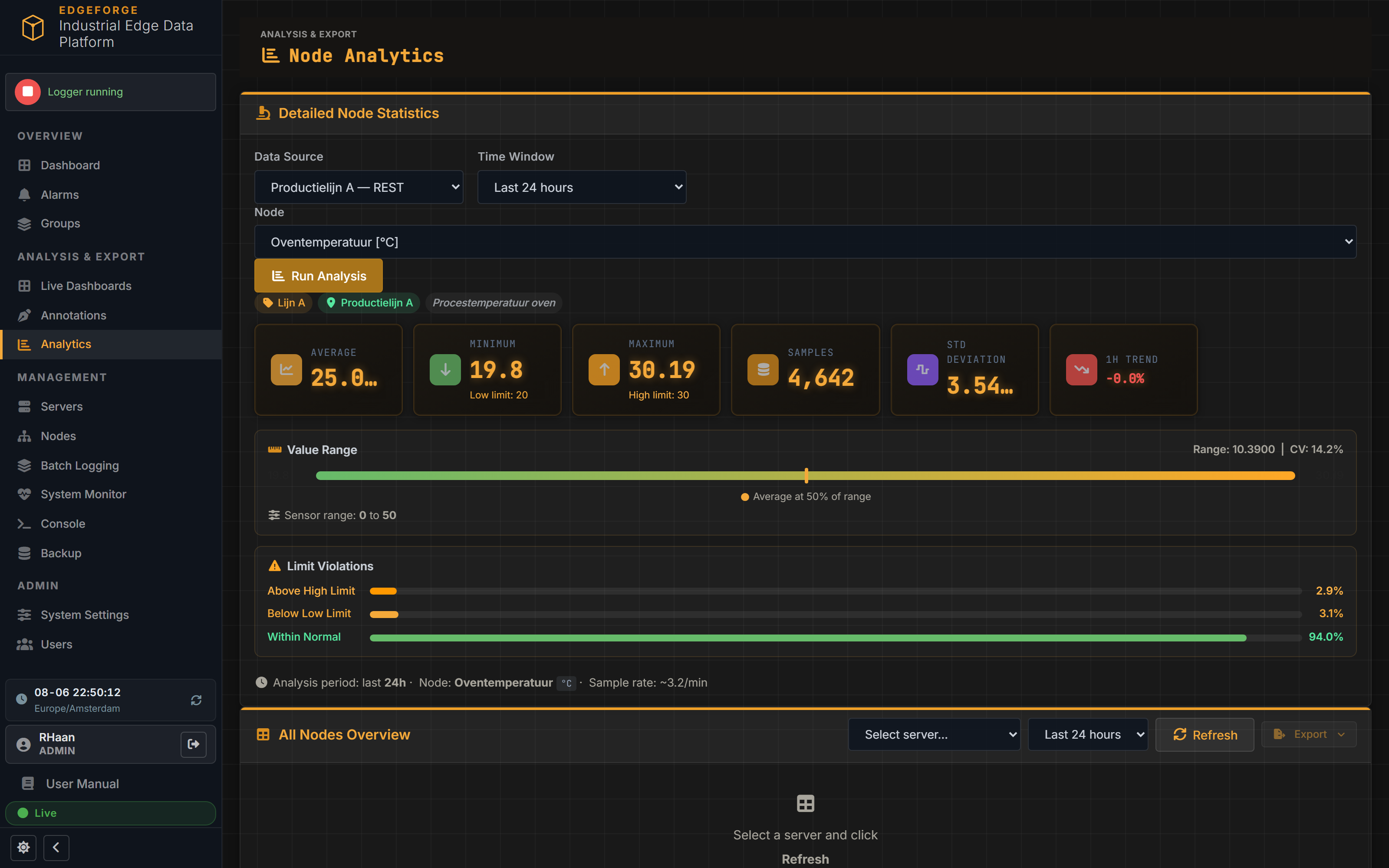The image size is (1389, 868).
Task: Click the Std Deviation purple icon
Action: (x=922, y=370)
